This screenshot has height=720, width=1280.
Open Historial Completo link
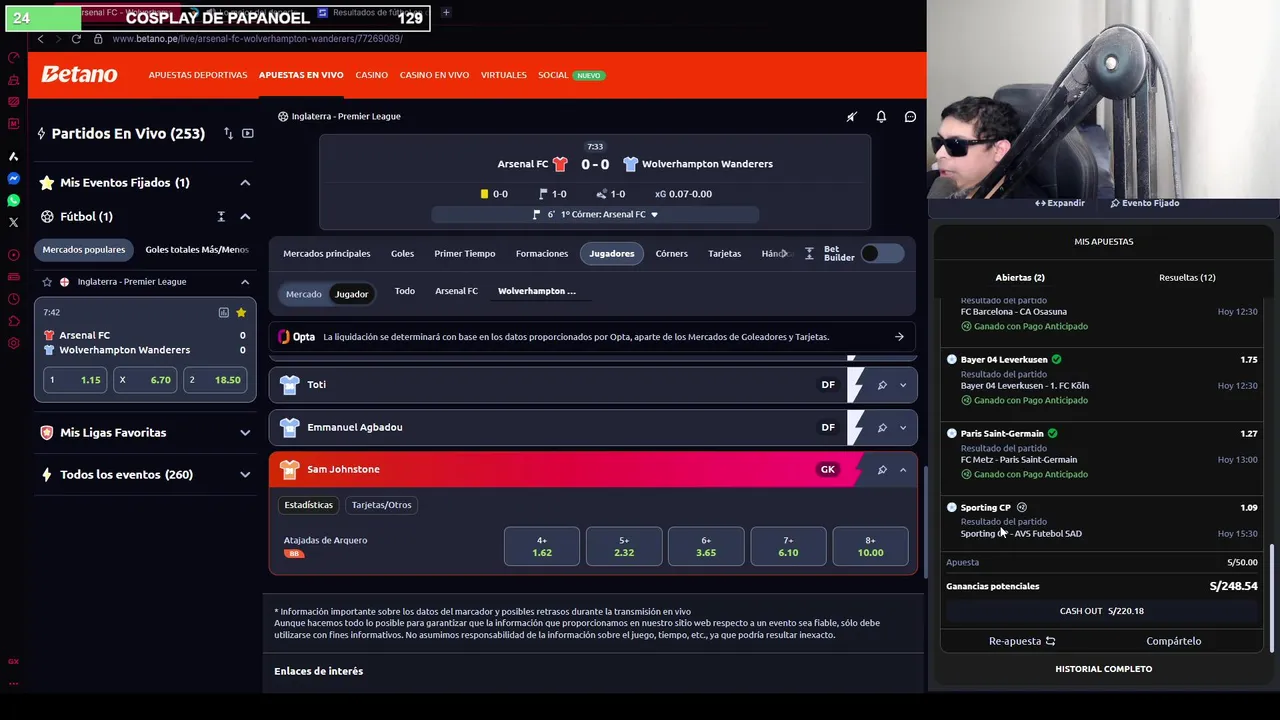pos(1104,669)
